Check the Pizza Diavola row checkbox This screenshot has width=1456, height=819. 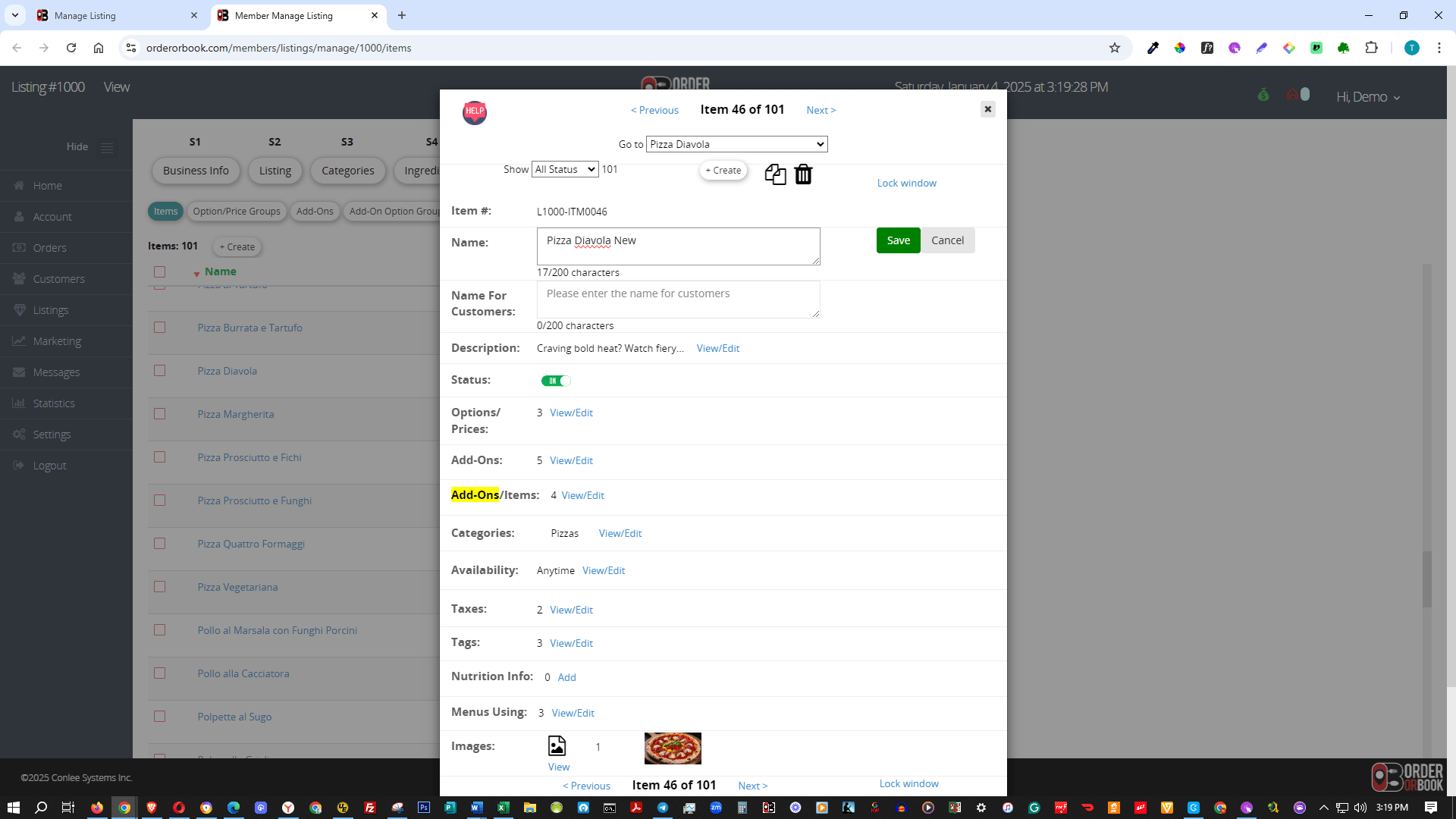point(159,371)
